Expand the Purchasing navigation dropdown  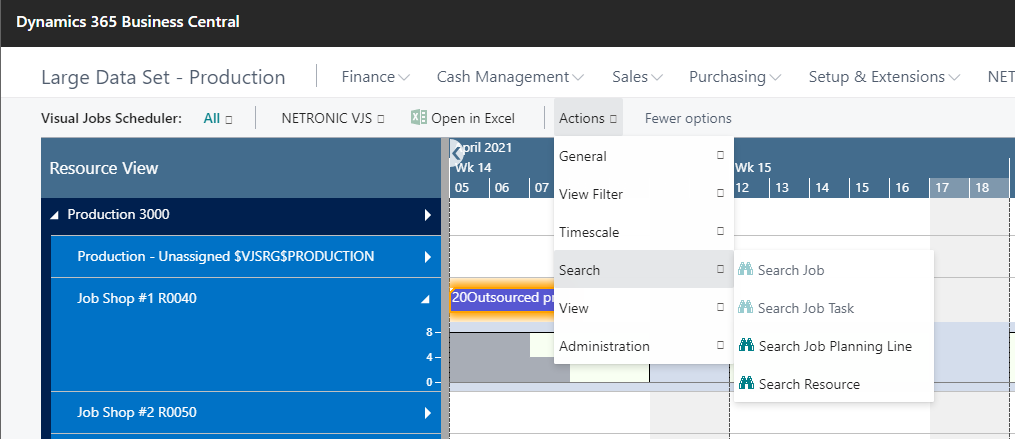point(735,76)
